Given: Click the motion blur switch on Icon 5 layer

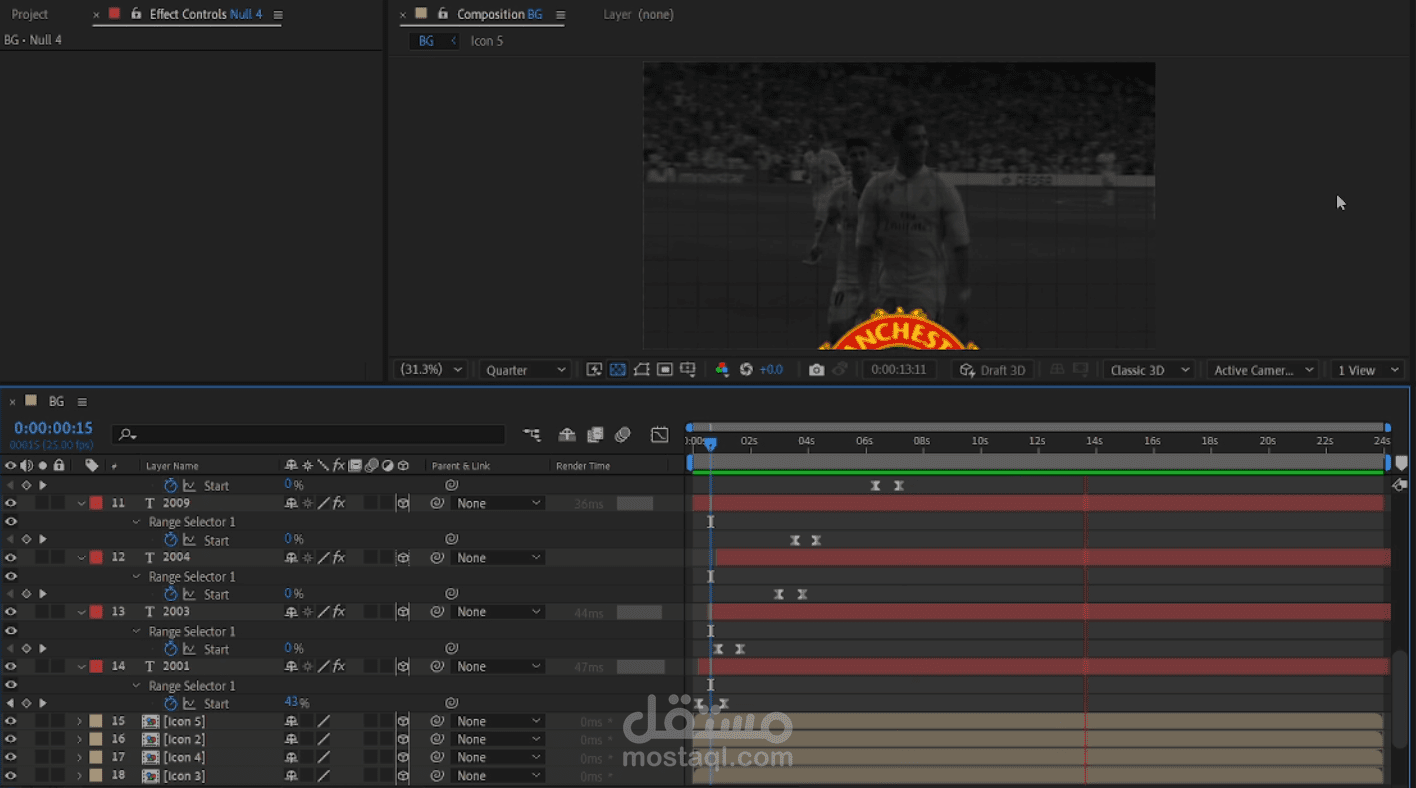Looking at the screenshot, I should (x=371, y=721).
